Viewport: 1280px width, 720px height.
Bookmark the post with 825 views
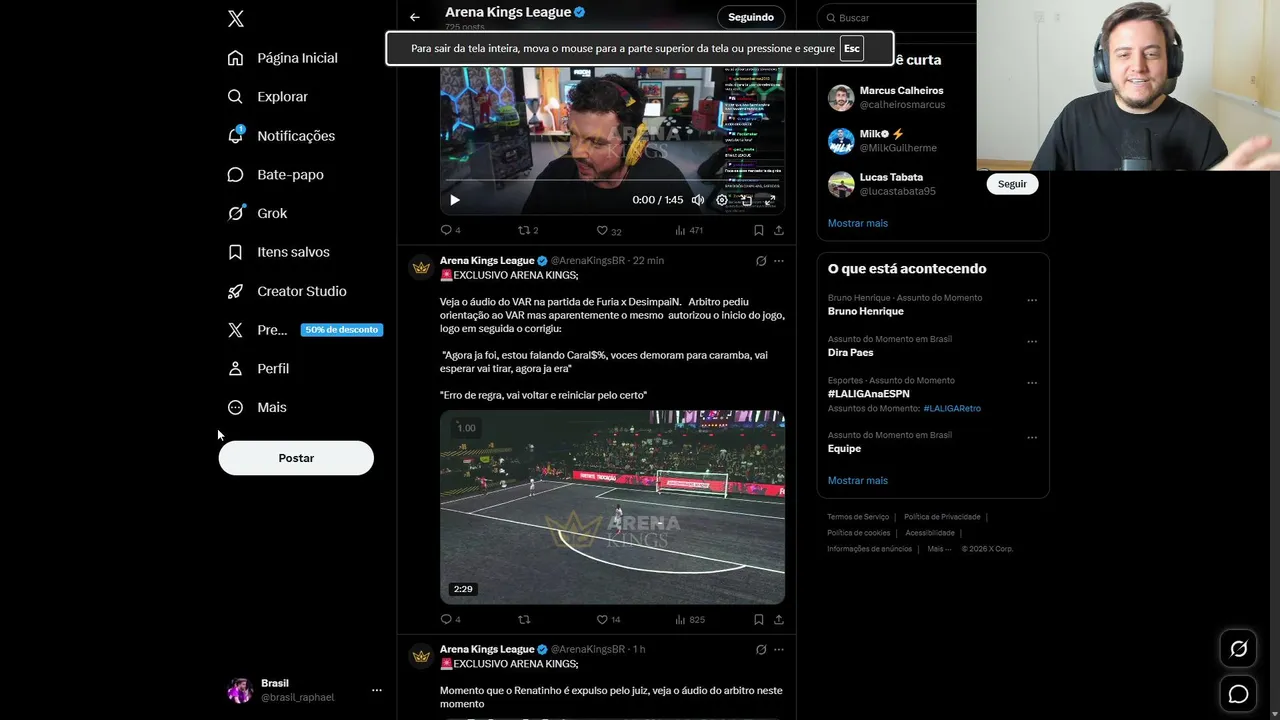(x=759, y=619)
